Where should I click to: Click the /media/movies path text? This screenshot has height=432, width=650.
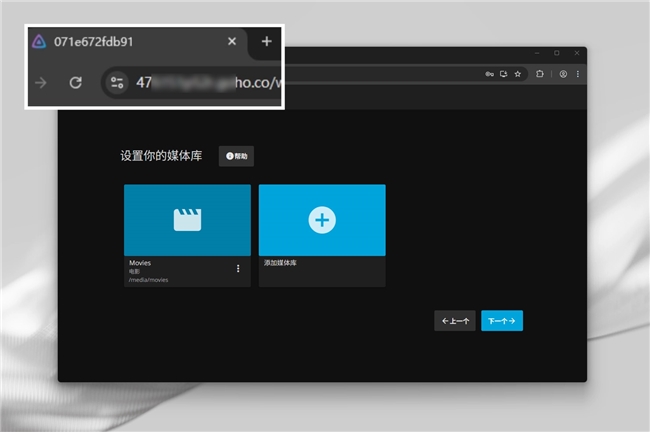(x=148, y=280)
